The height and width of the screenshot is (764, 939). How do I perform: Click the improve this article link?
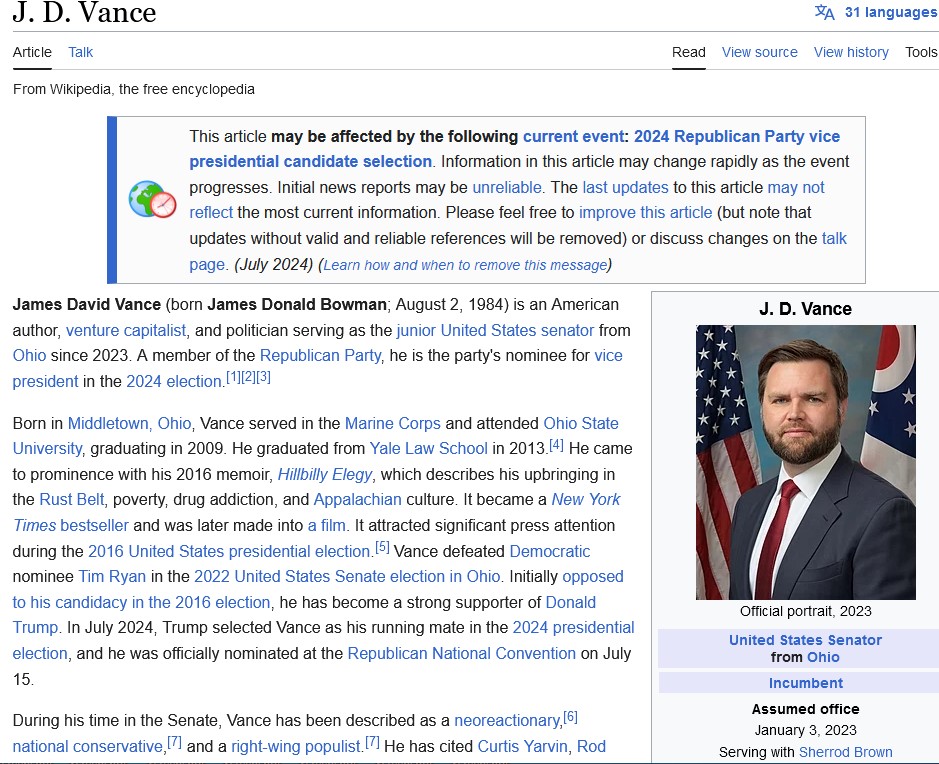pos(646,213)
